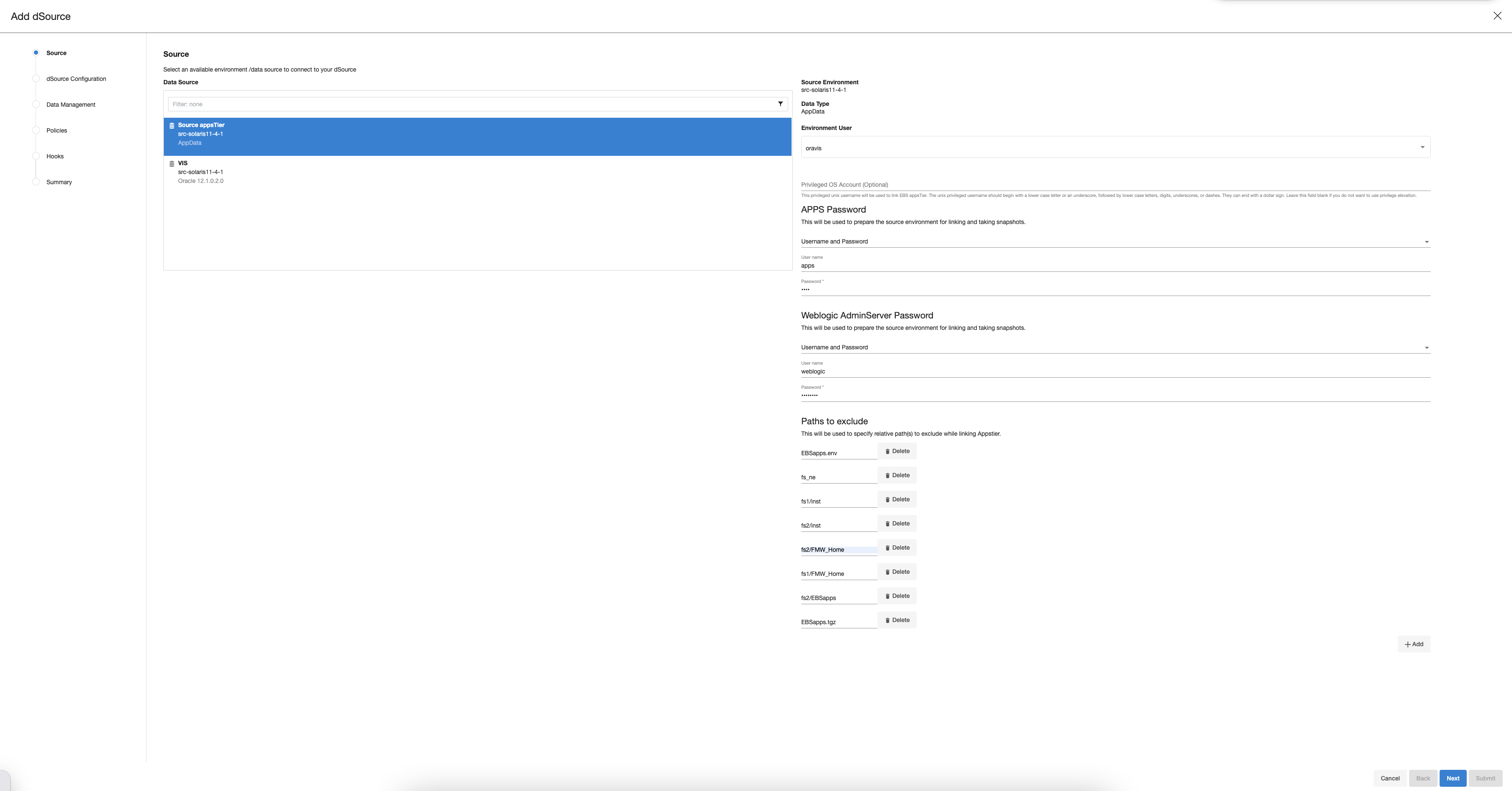Click the Cancel button
The width and height of the screenshot is (1512, 791).
point(1390,778)
